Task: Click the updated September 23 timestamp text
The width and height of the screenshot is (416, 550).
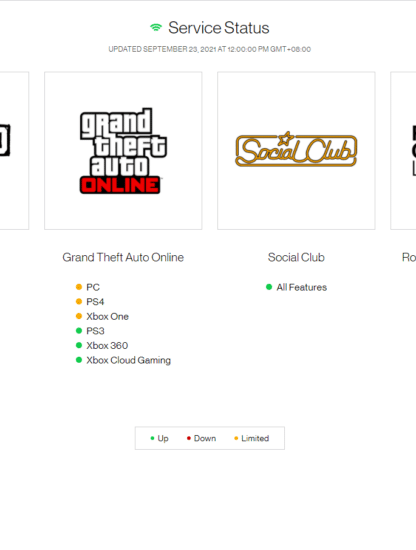Action: [x=209, y=49]
